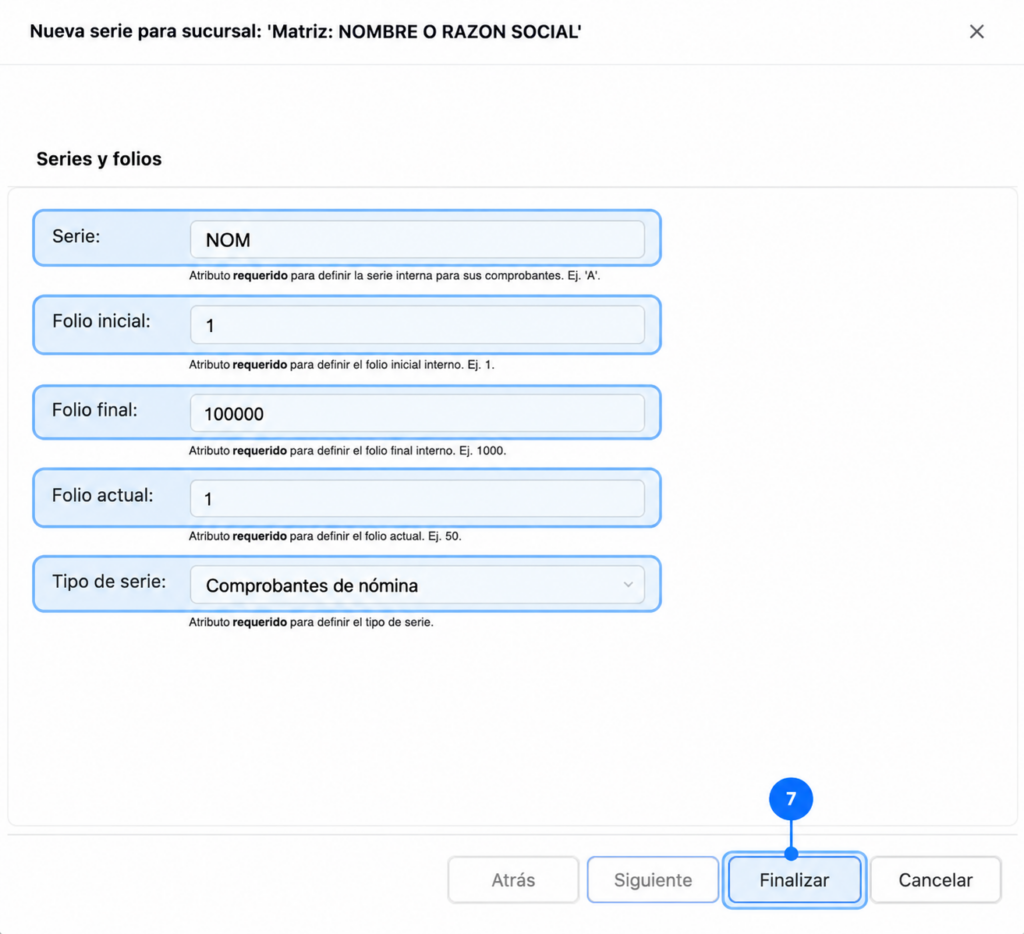The image size is (1024, 934).
Task: Click the hint text mentioning Ej. 'A'
Action: coord(394,276)
